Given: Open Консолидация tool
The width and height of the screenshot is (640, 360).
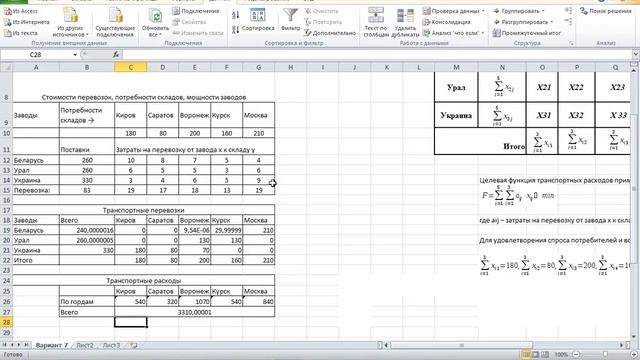Looking at the screenshot, I should 447,22.
